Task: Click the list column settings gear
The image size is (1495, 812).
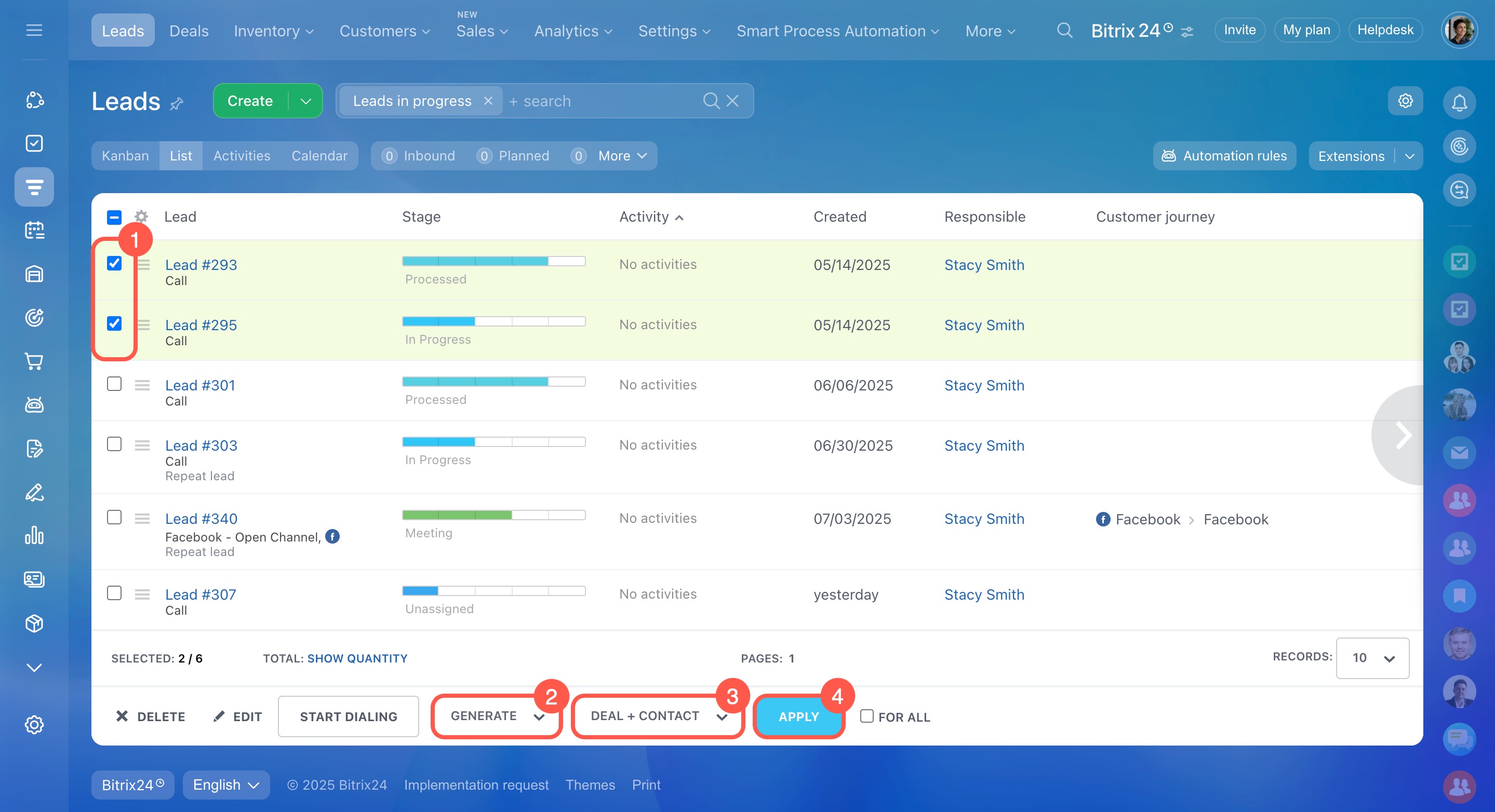Action: (141, 217)
